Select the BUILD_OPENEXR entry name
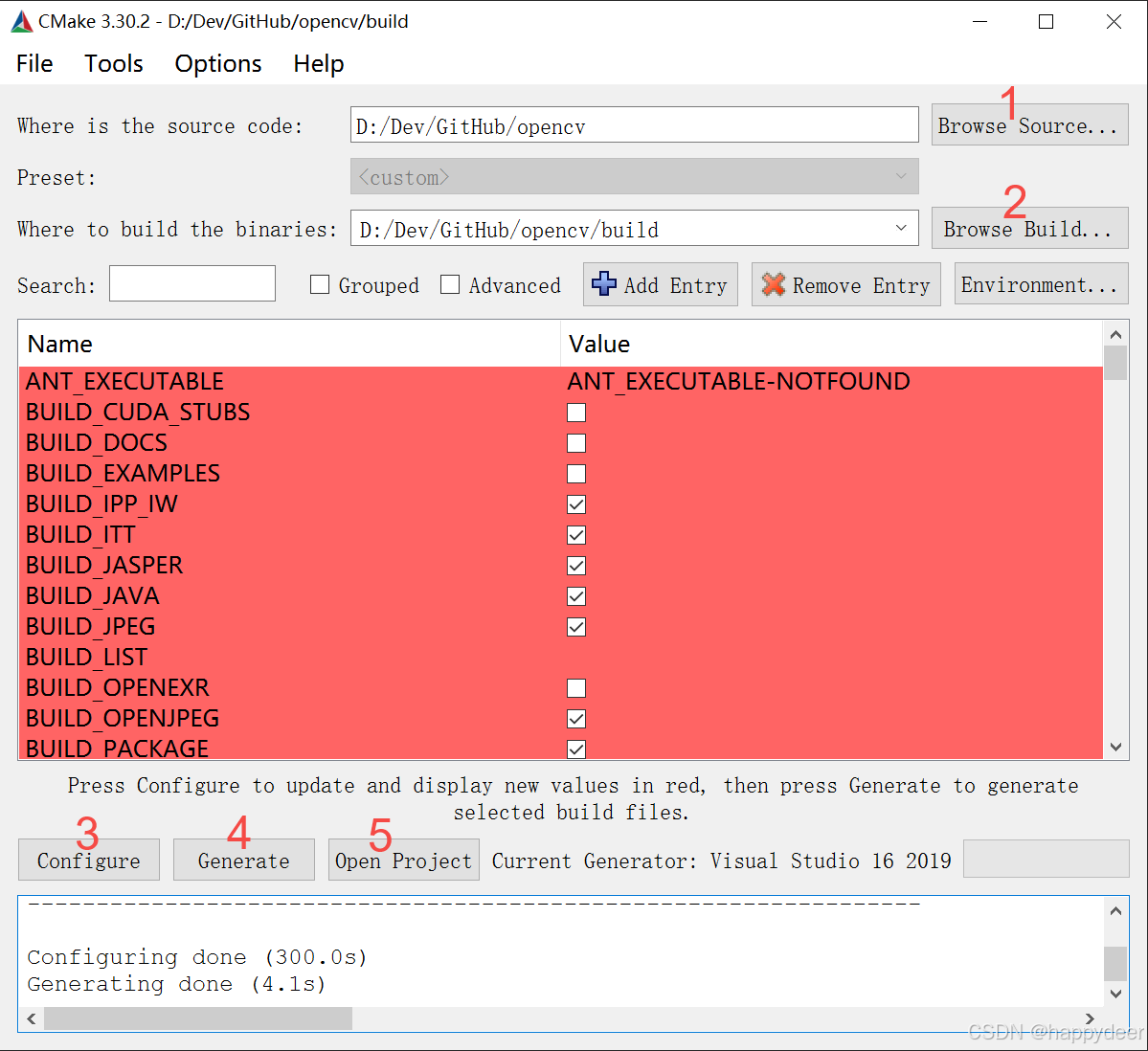The image size is (1148, 1051). coord(118,688)
